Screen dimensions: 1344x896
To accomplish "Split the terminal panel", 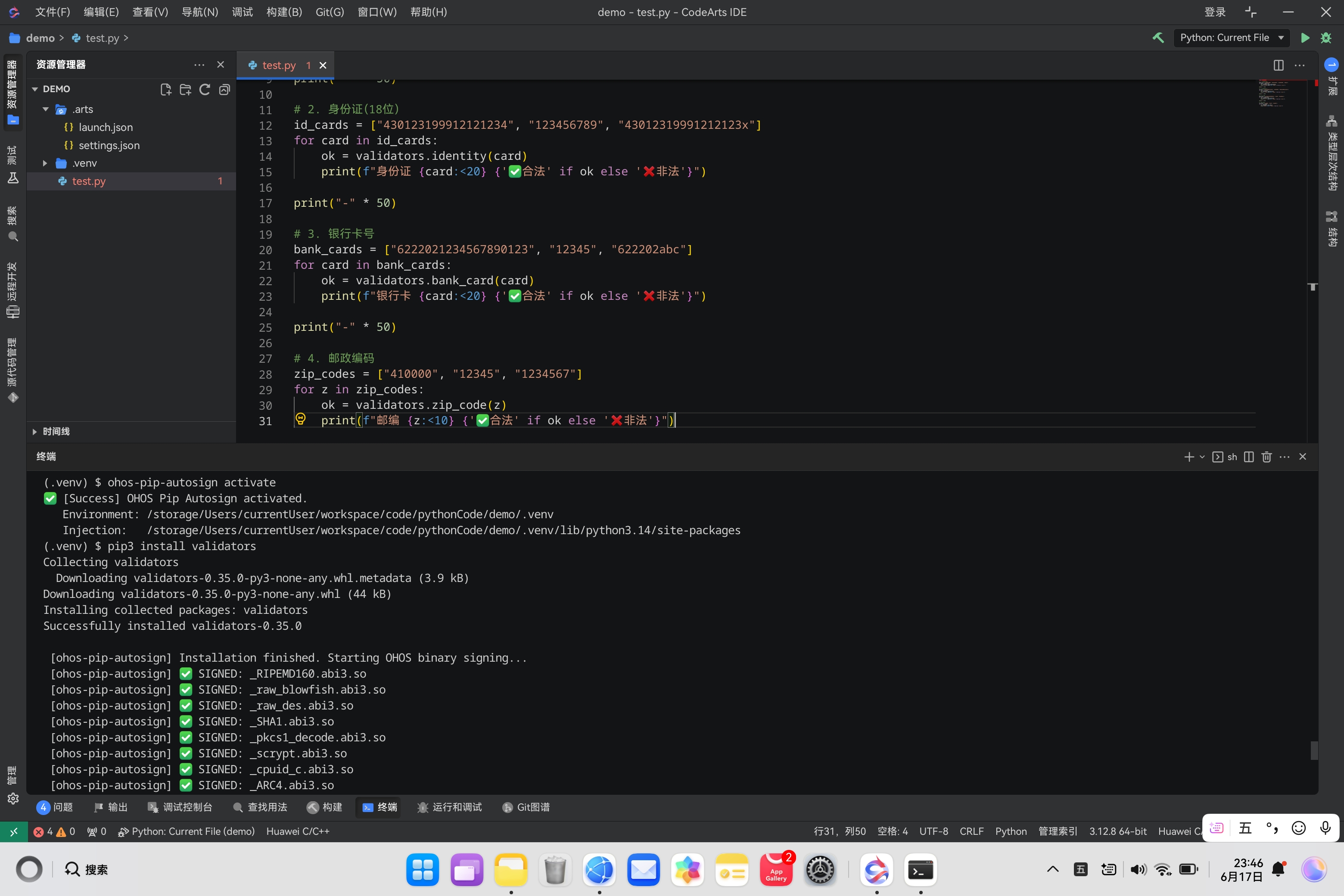I will pyautogui.click(x=1248, y=457).
